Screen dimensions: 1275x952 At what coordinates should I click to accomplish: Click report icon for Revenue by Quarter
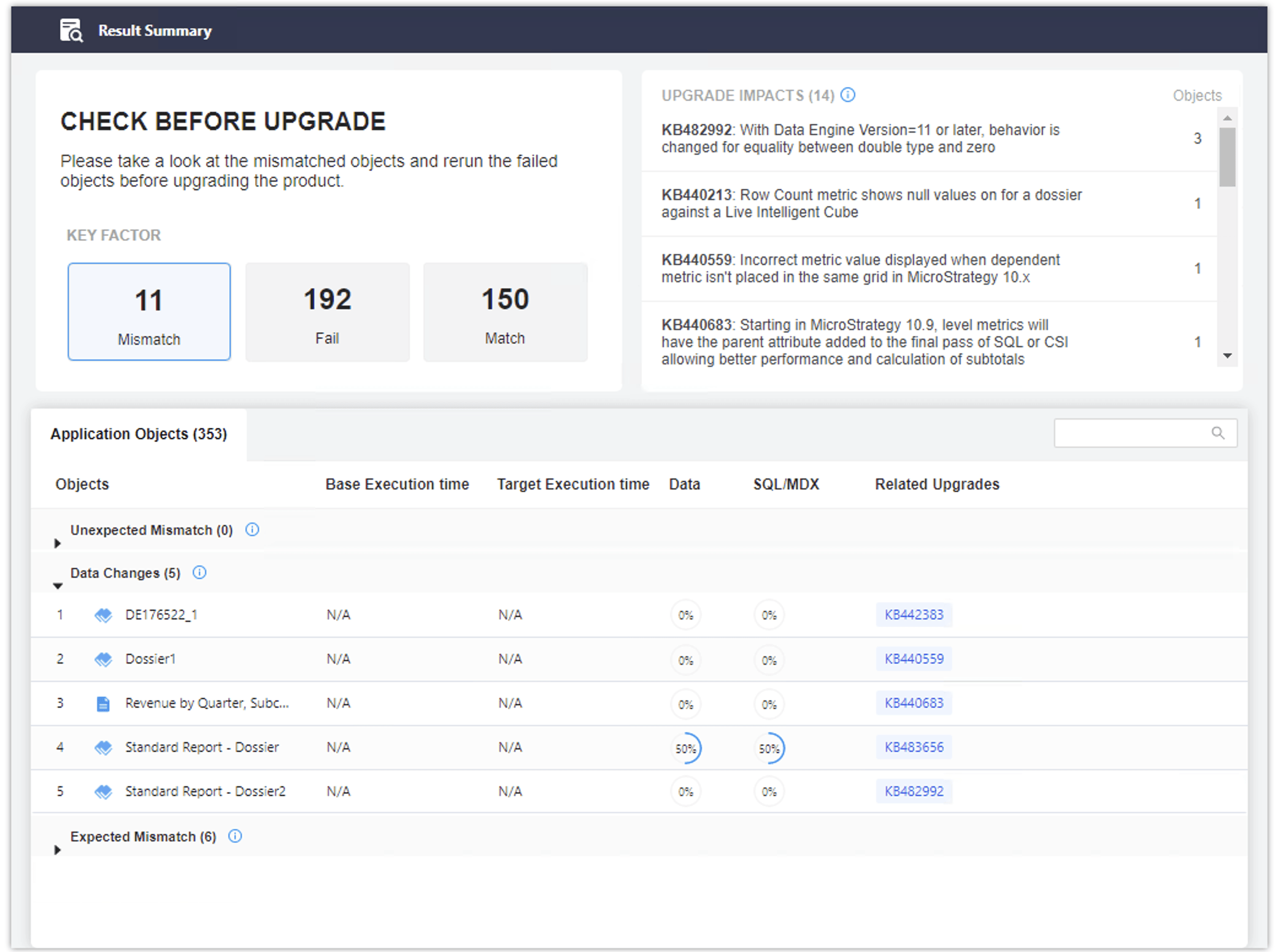[x=103, y=704]
